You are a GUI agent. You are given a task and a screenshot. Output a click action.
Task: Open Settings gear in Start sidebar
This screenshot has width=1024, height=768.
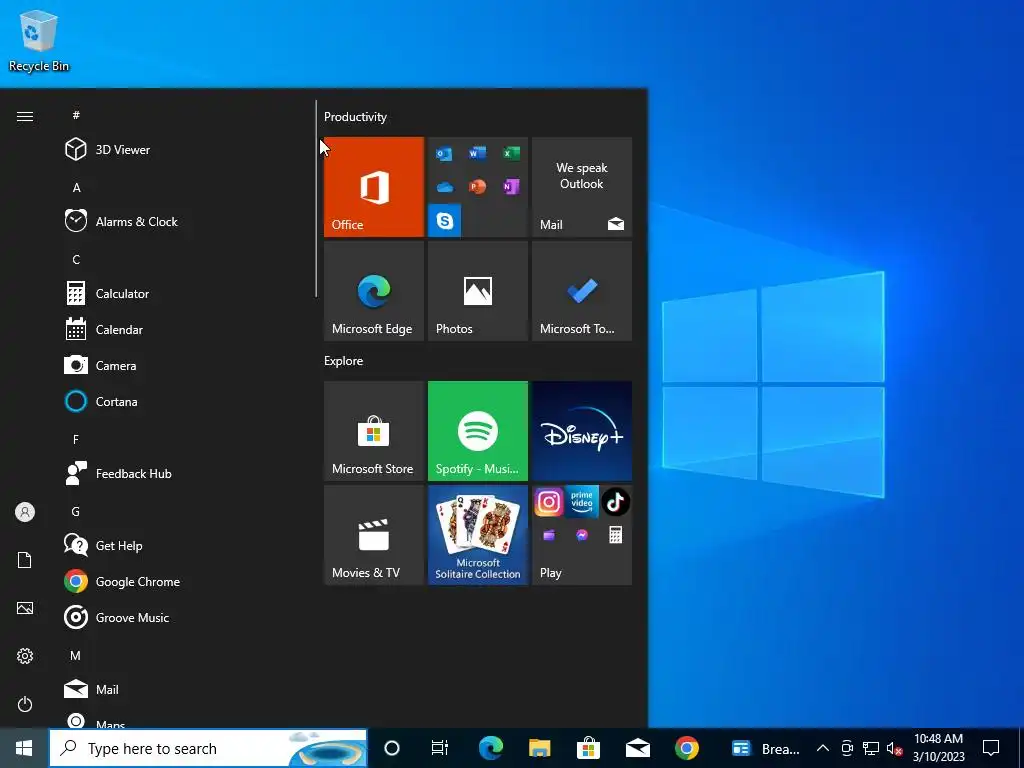(25, 656)
